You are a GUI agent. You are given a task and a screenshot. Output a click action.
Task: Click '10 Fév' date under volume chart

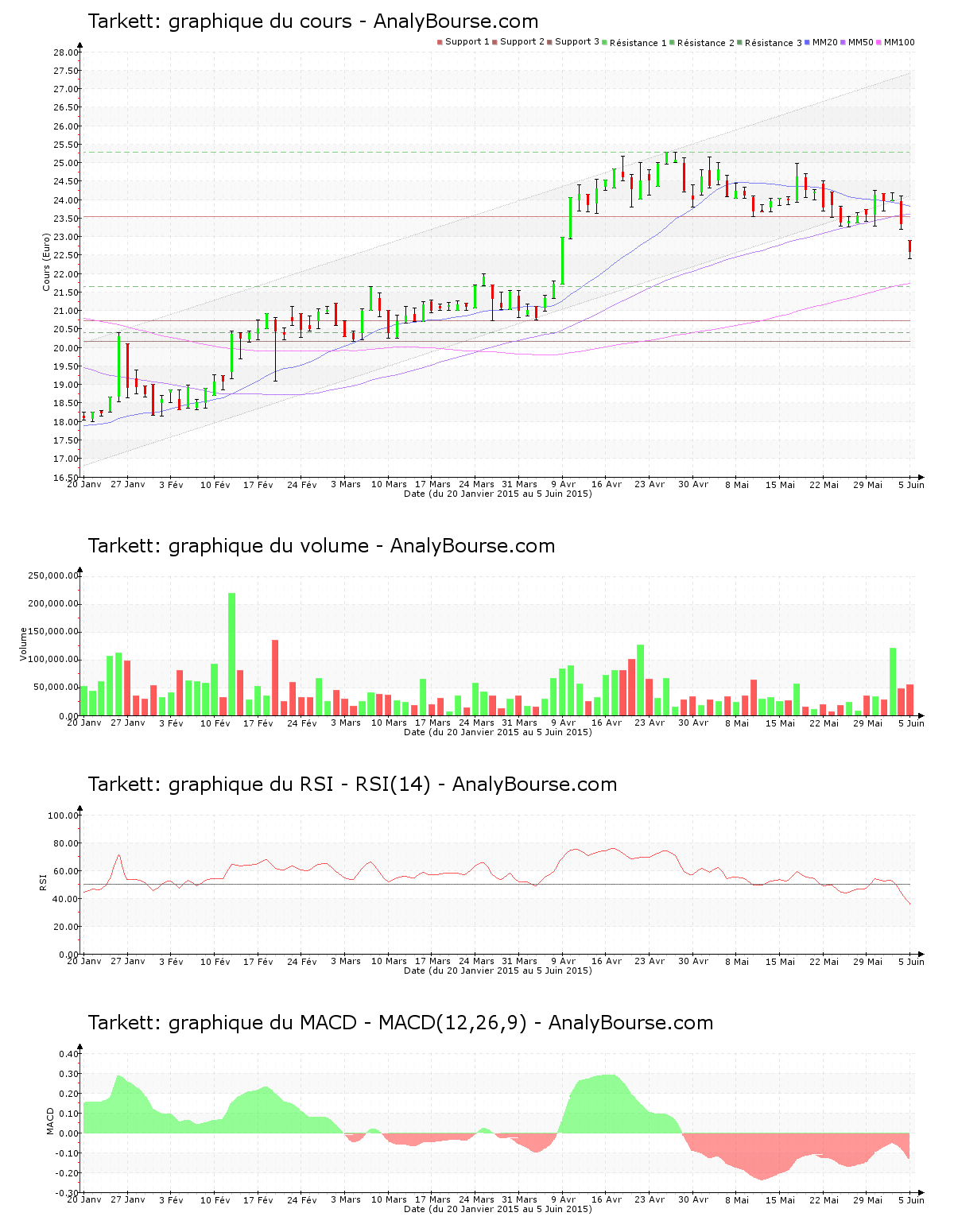tap(215, 723)
